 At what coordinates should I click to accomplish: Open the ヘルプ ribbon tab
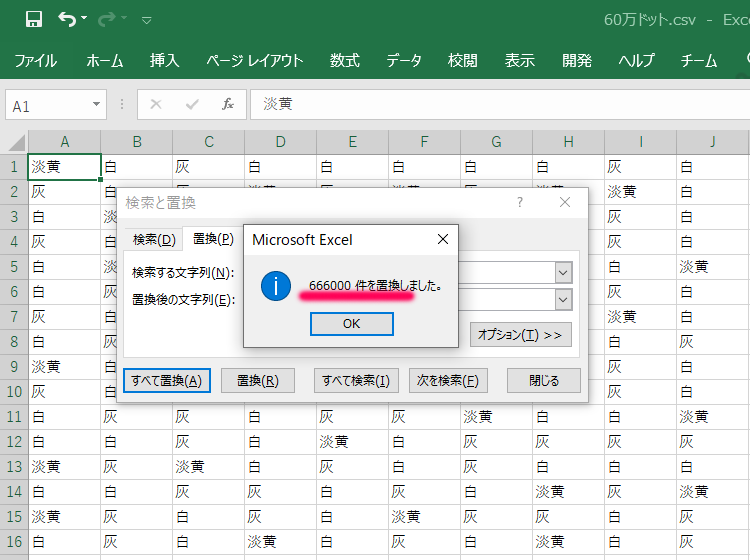pyautogui.click(x=636, y=61)
